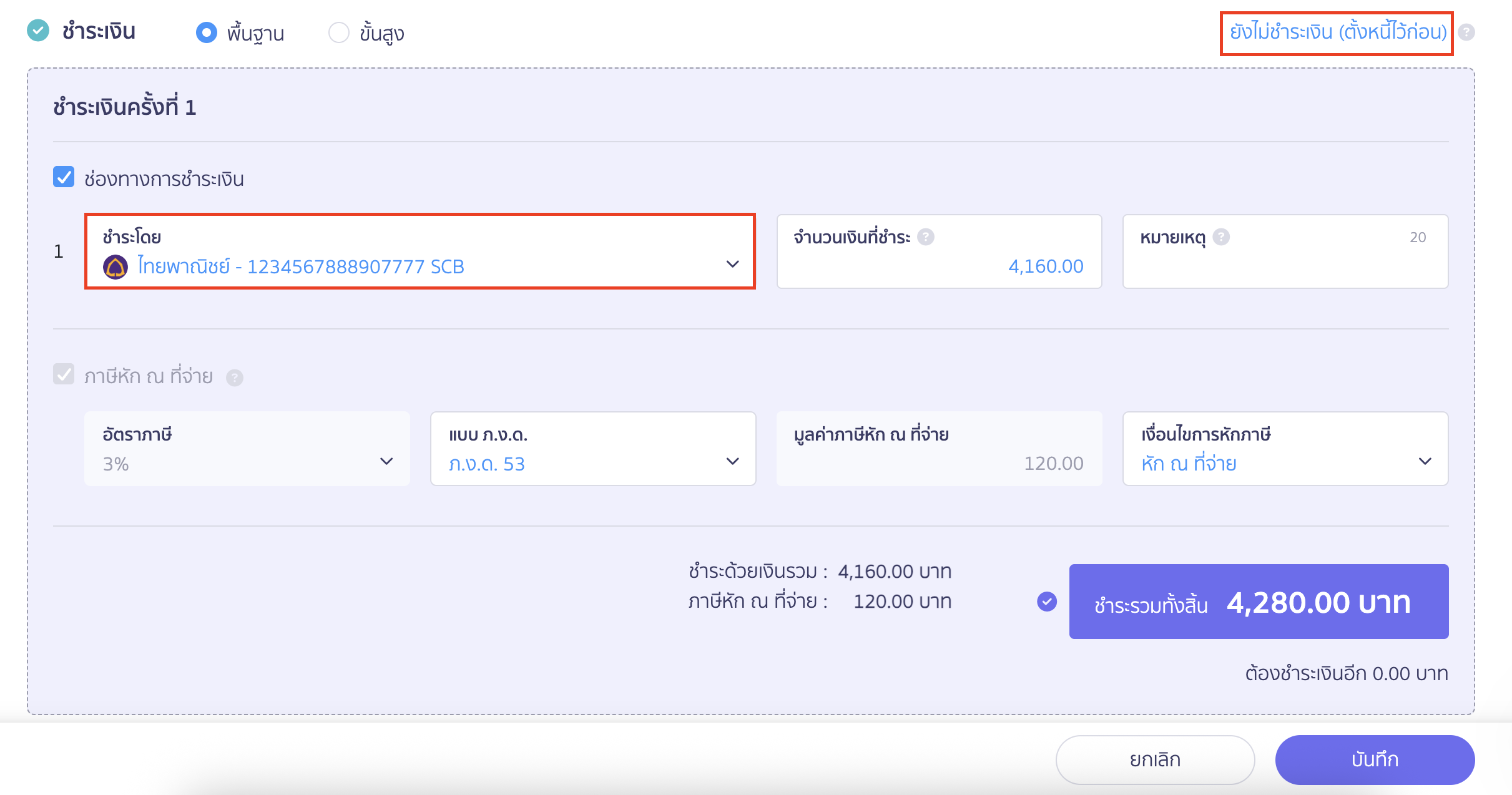Open the อัตราภาษี 3% dropdown
The width and height of the screenshot is (1512, 795).
click(247, 449)
